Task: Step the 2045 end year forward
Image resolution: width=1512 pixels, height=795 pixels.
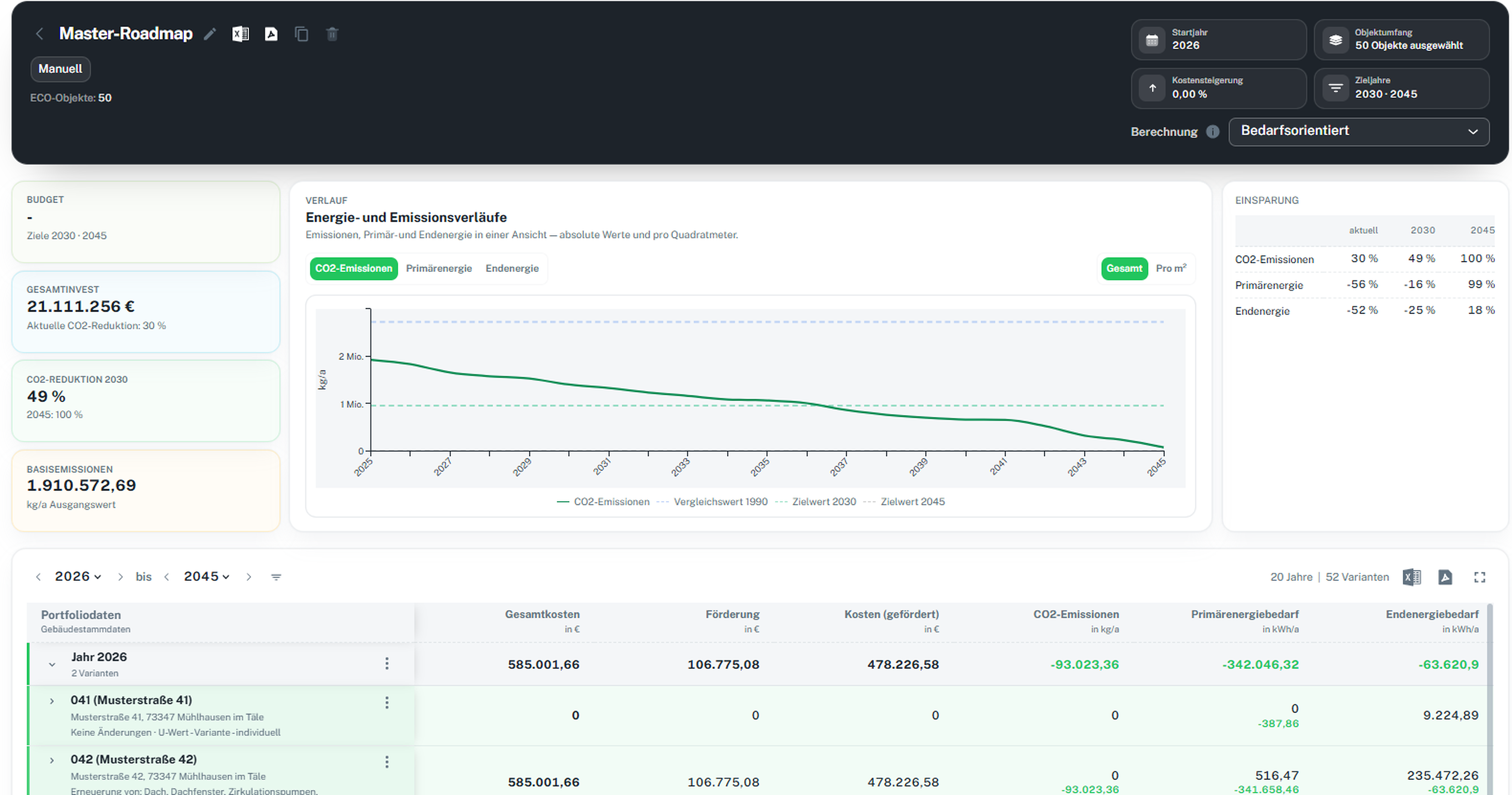Action: pyautogui.click(x=249, y=577)
